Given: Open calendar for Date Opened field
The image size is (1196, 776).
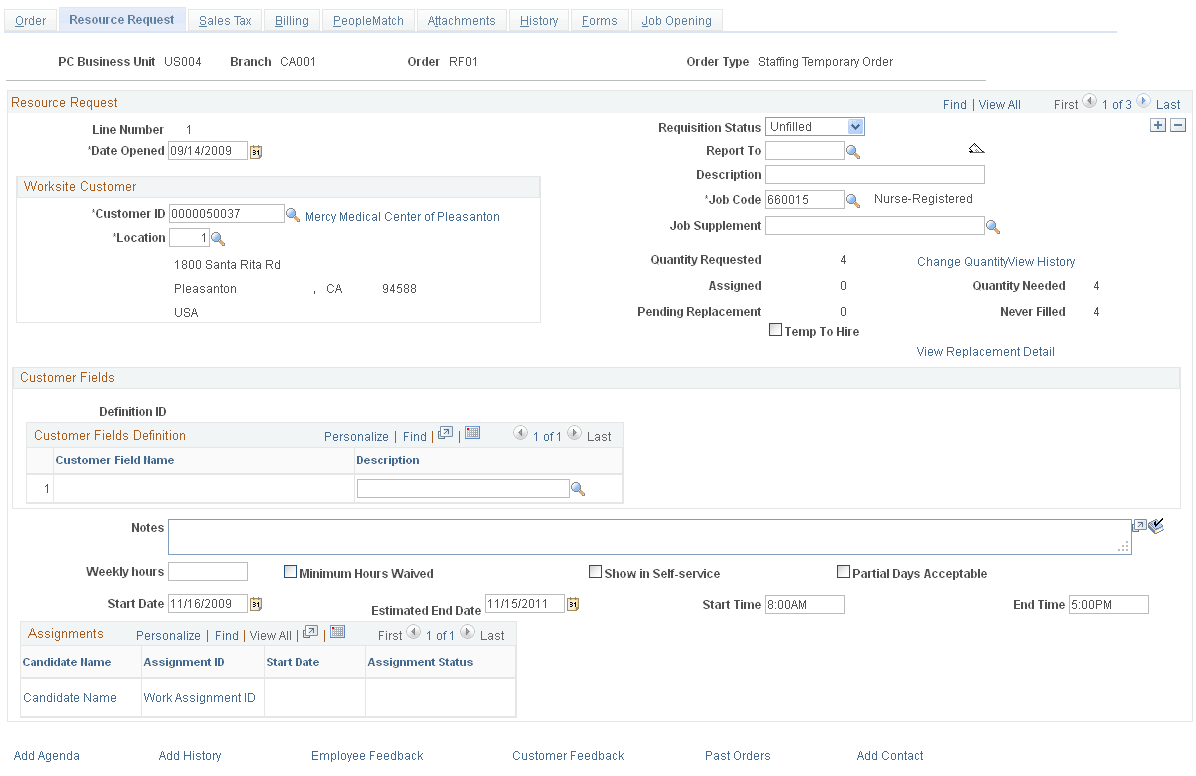Looking at the screenshot, I should [256, 152].
